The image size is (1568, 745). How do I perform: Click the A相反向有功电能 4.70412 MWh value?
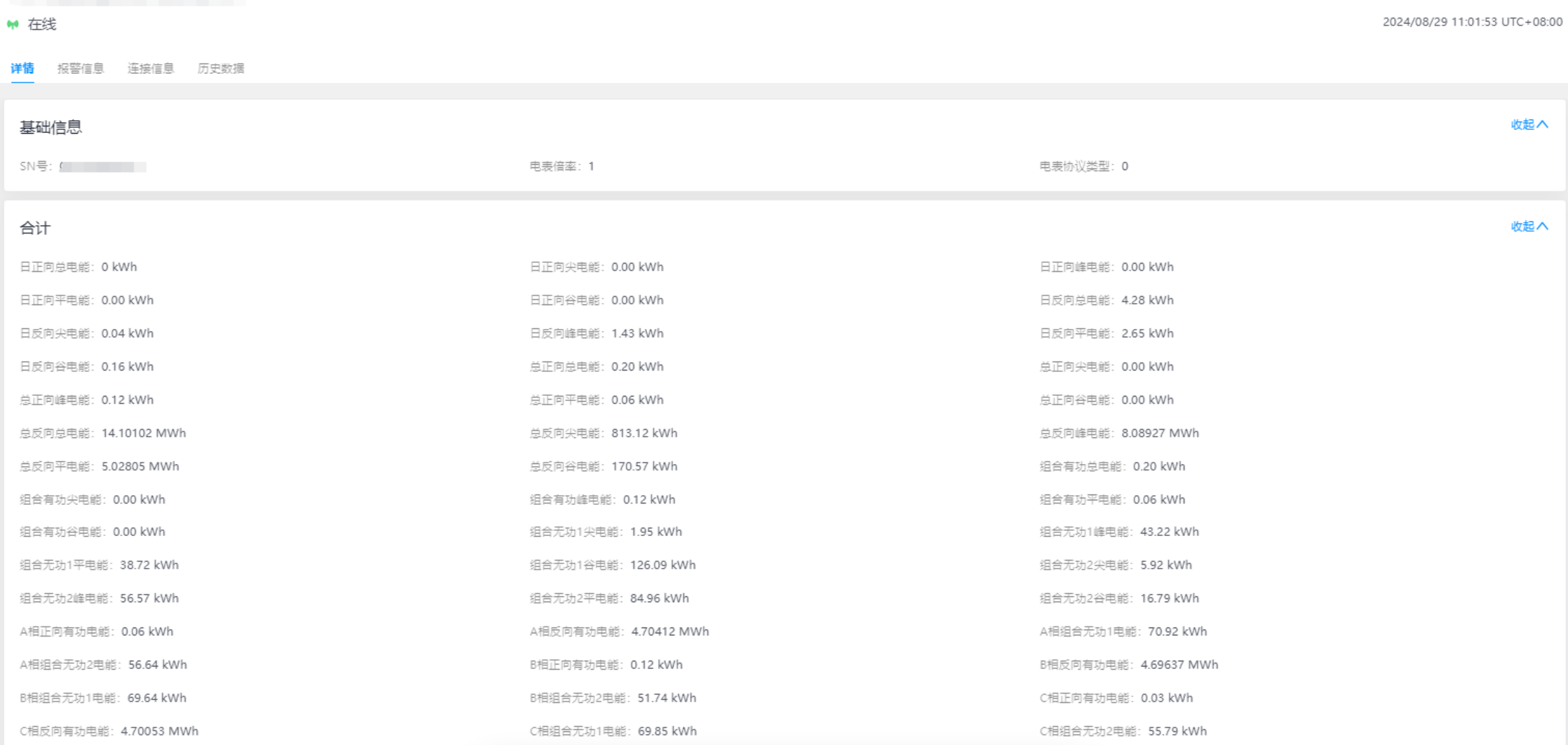click(x=670, y=631)
